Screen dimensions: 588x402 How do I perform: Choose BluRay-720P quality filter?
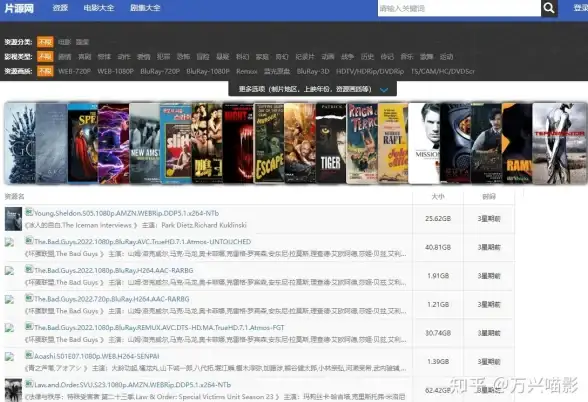coord(160,71)
